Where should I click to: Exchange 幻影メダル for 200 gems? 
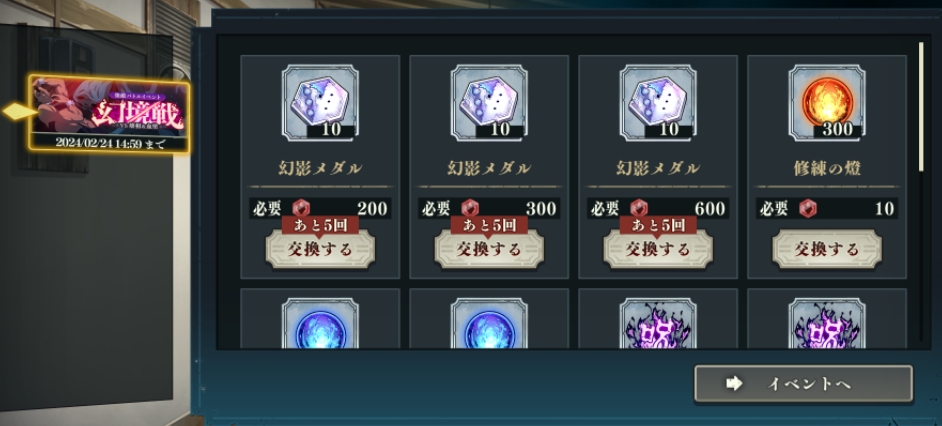[320, 249]
